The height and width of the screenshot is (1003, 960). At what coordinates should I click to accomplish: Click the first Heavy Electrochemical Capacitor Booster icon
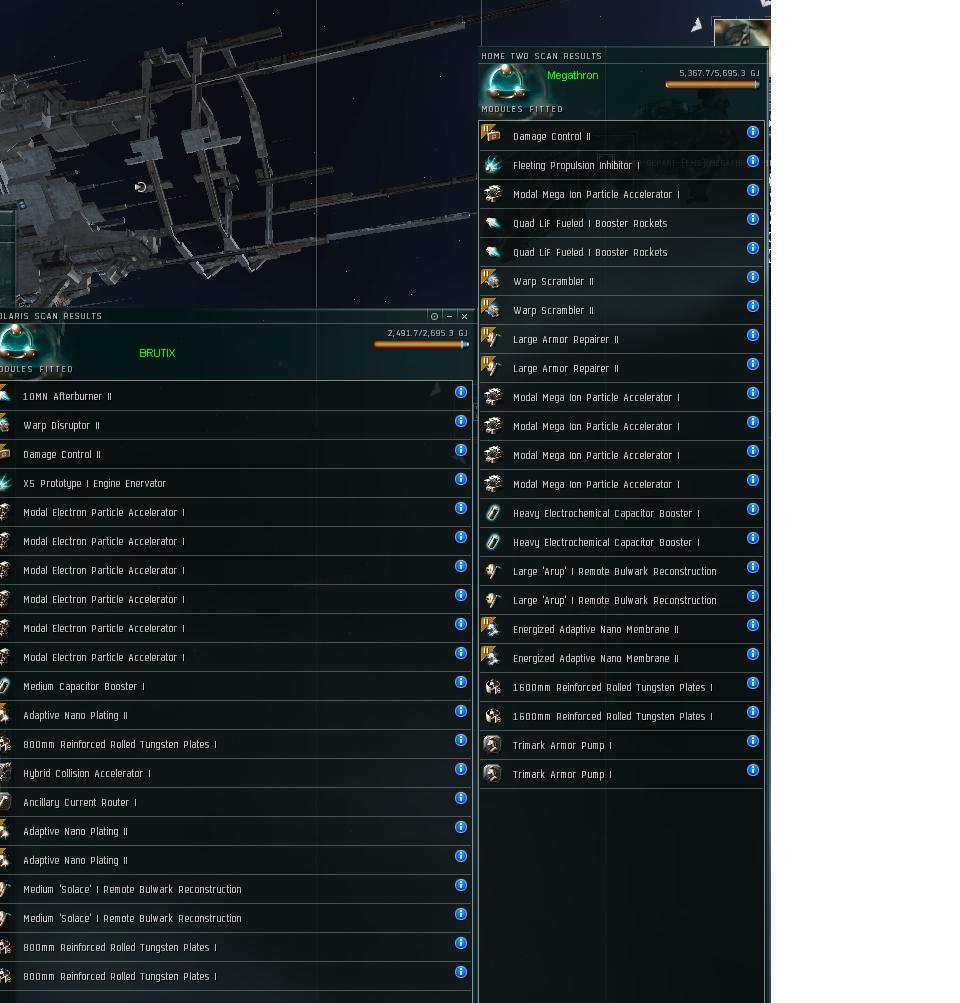coord(492,513)
